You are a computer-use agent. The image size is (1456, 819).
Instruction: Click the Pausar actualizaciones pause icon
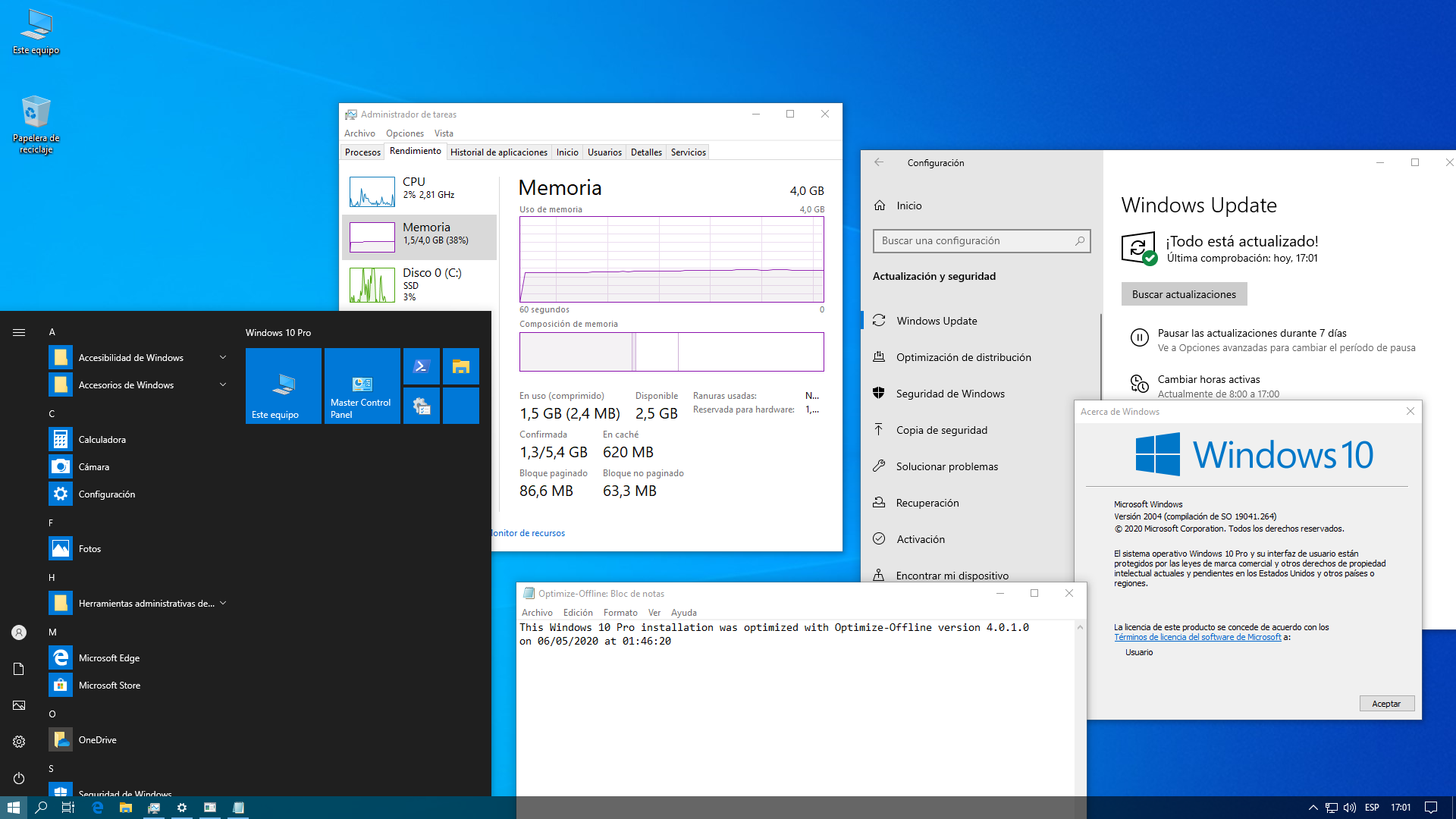point(1139,338)
